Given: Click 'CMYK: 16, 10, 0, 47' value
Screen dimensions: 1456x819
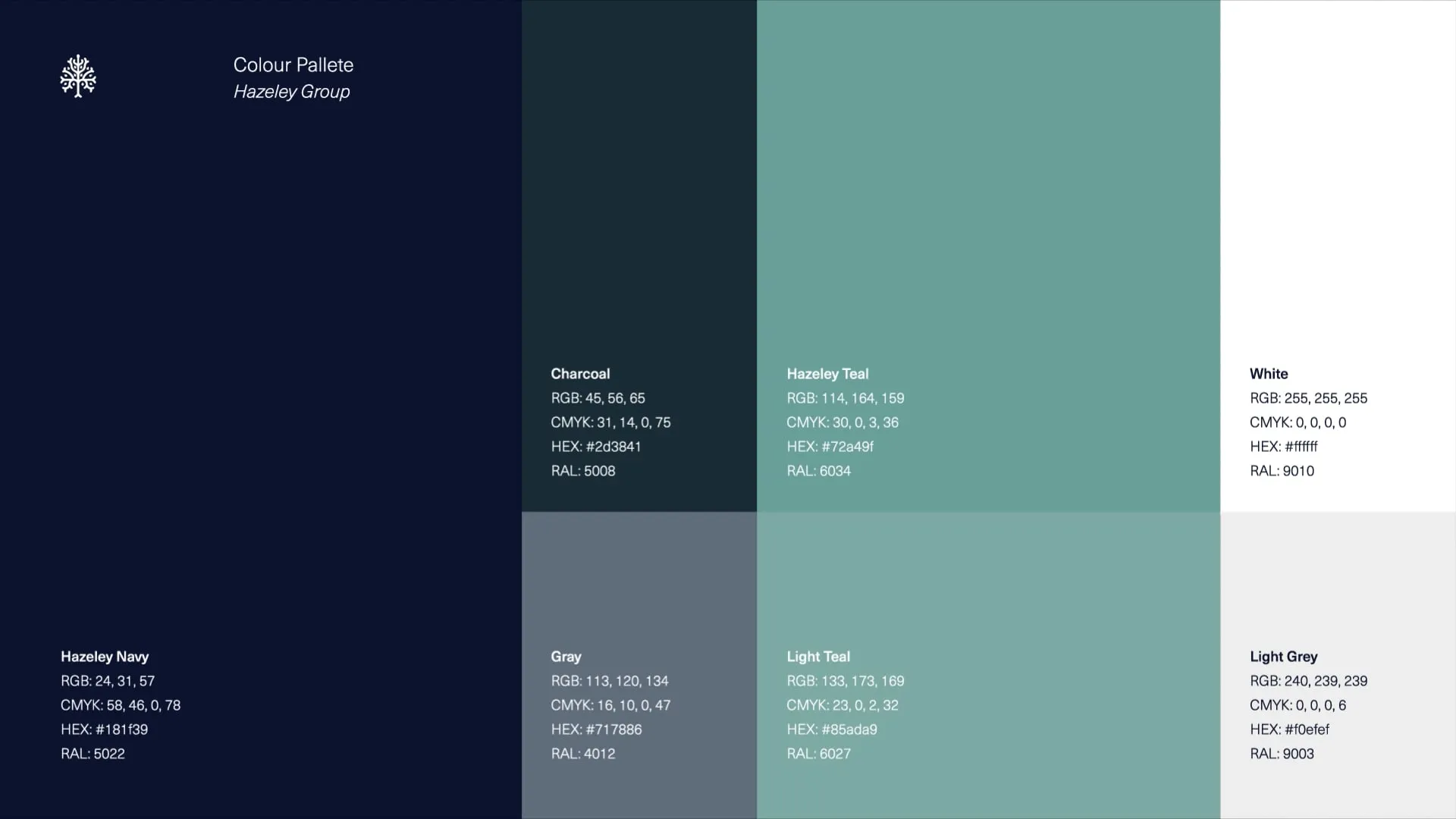Looking at the screenshot, I should (x=611, y=705).
